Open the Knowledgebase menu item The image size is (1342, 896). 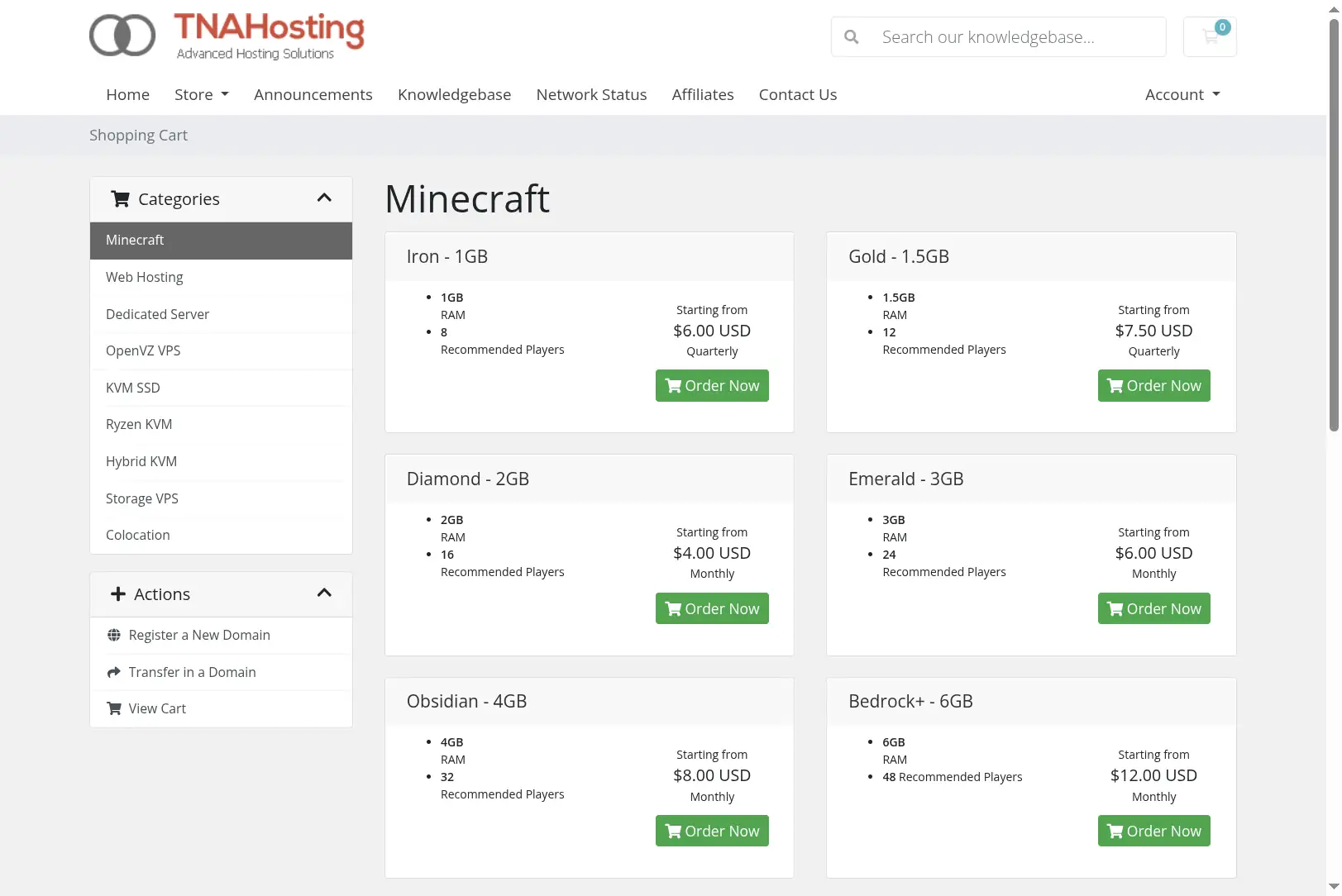(454, 94)
